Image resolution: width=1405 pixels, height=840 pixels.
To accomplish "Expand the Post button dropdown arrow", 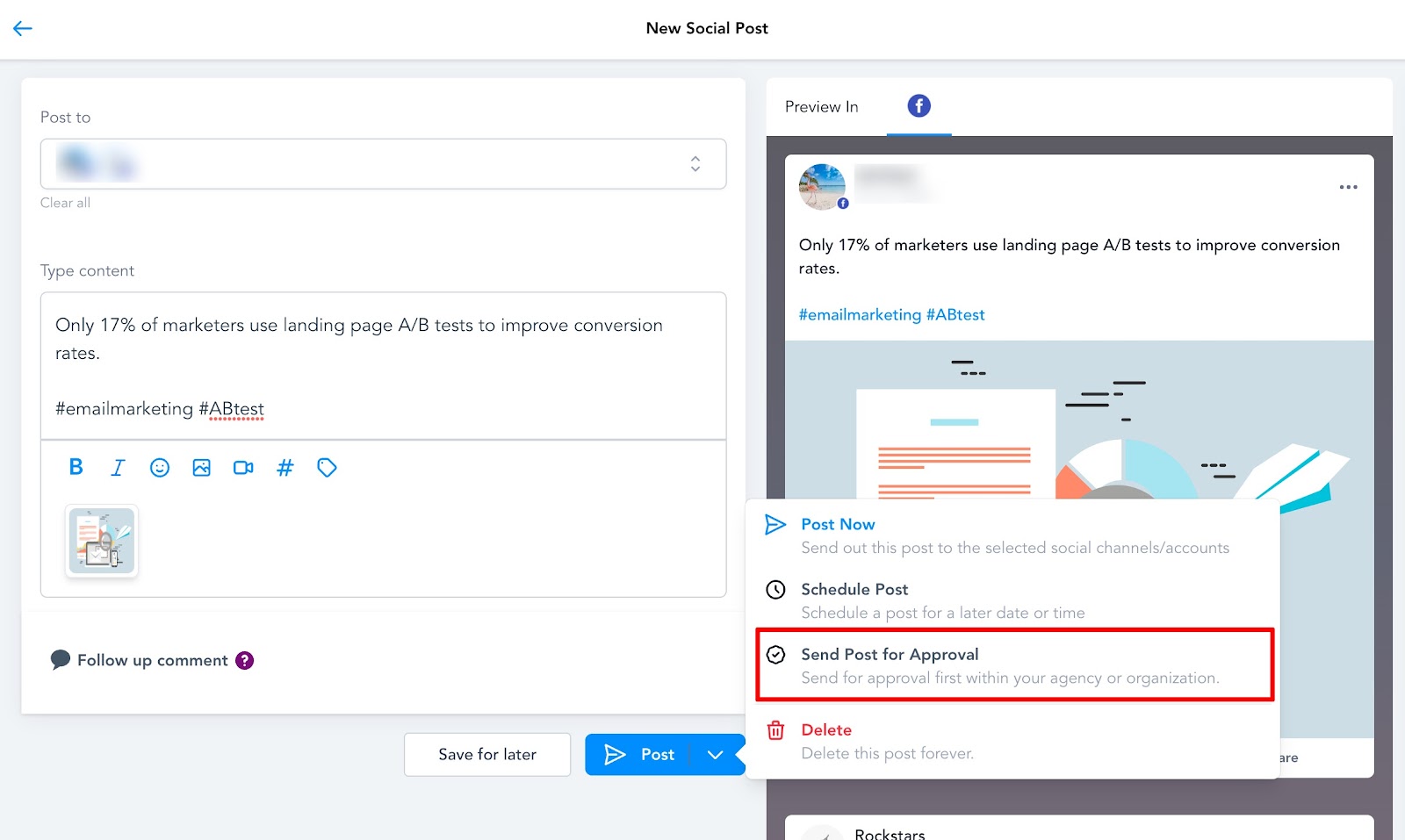I will point(716,755).
